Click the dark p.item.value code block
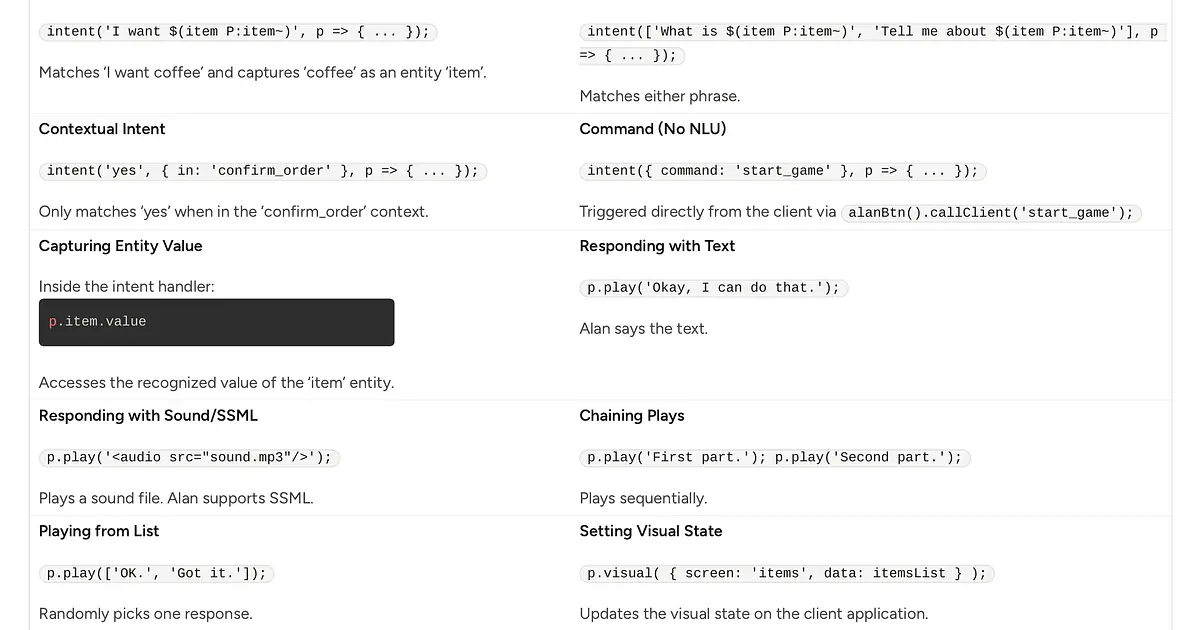Viewport: 1200px width, 630px height. coord(216,322)
